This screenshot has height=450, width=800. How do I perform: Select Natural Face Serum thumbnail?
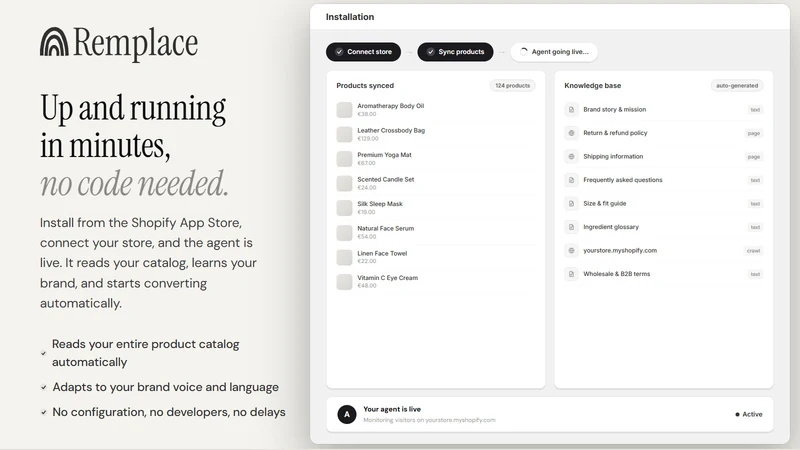(344, 233)
